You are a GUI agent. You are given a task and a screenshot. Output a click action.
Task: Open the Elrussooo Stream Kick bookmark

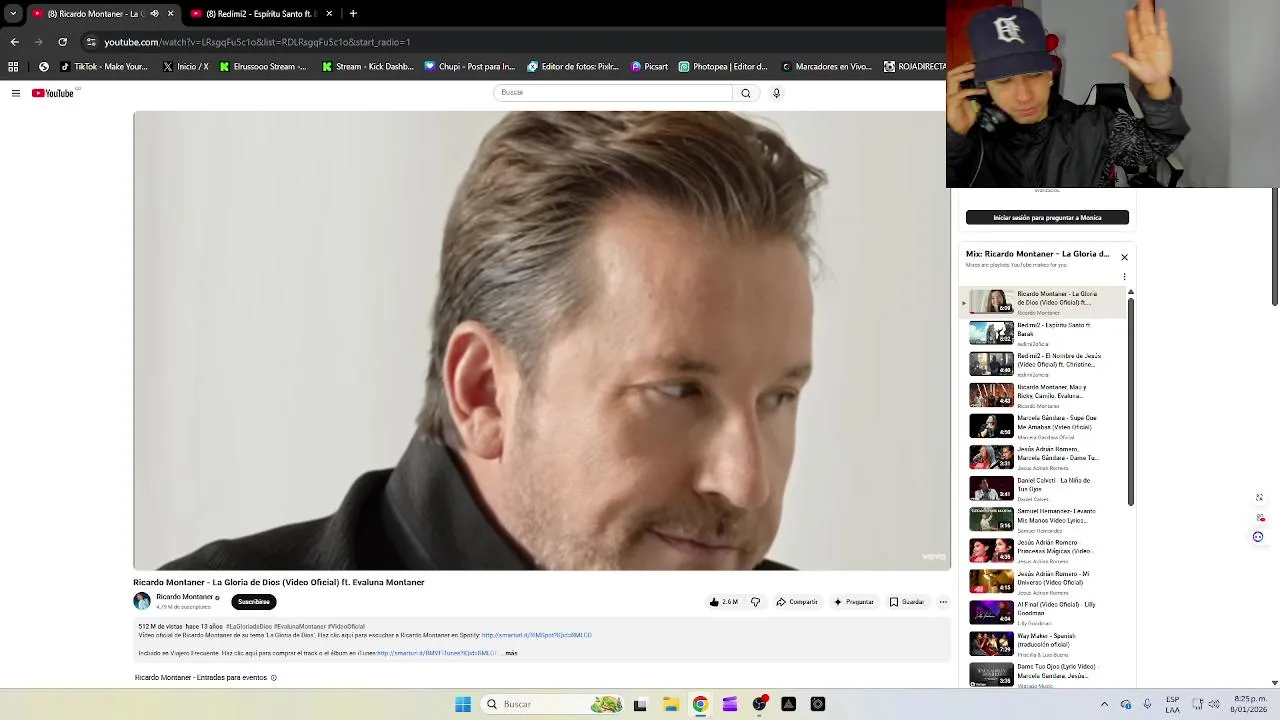tap(263, 67)
